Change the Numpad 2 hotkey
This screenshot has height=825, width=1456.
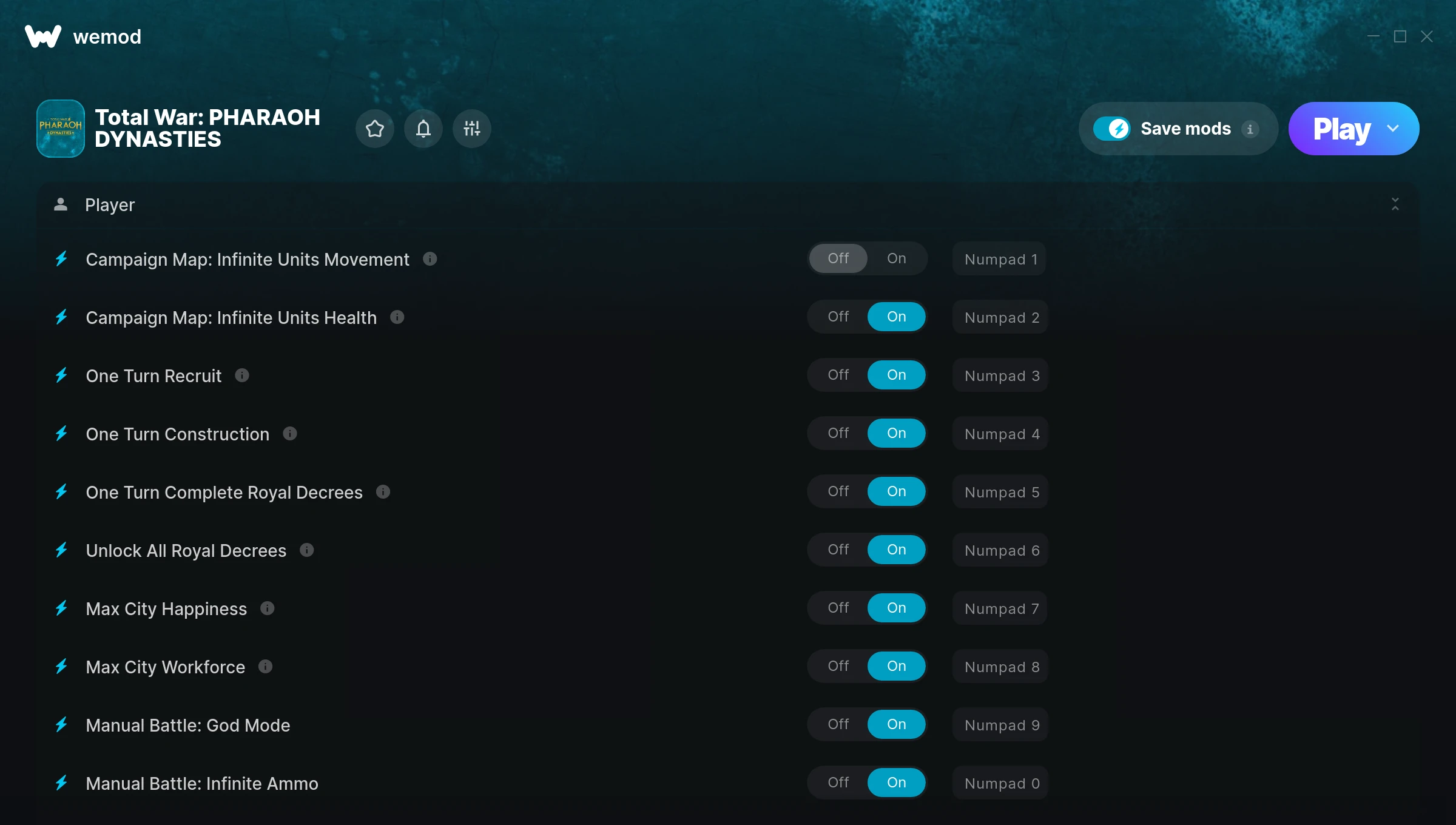1001,317
